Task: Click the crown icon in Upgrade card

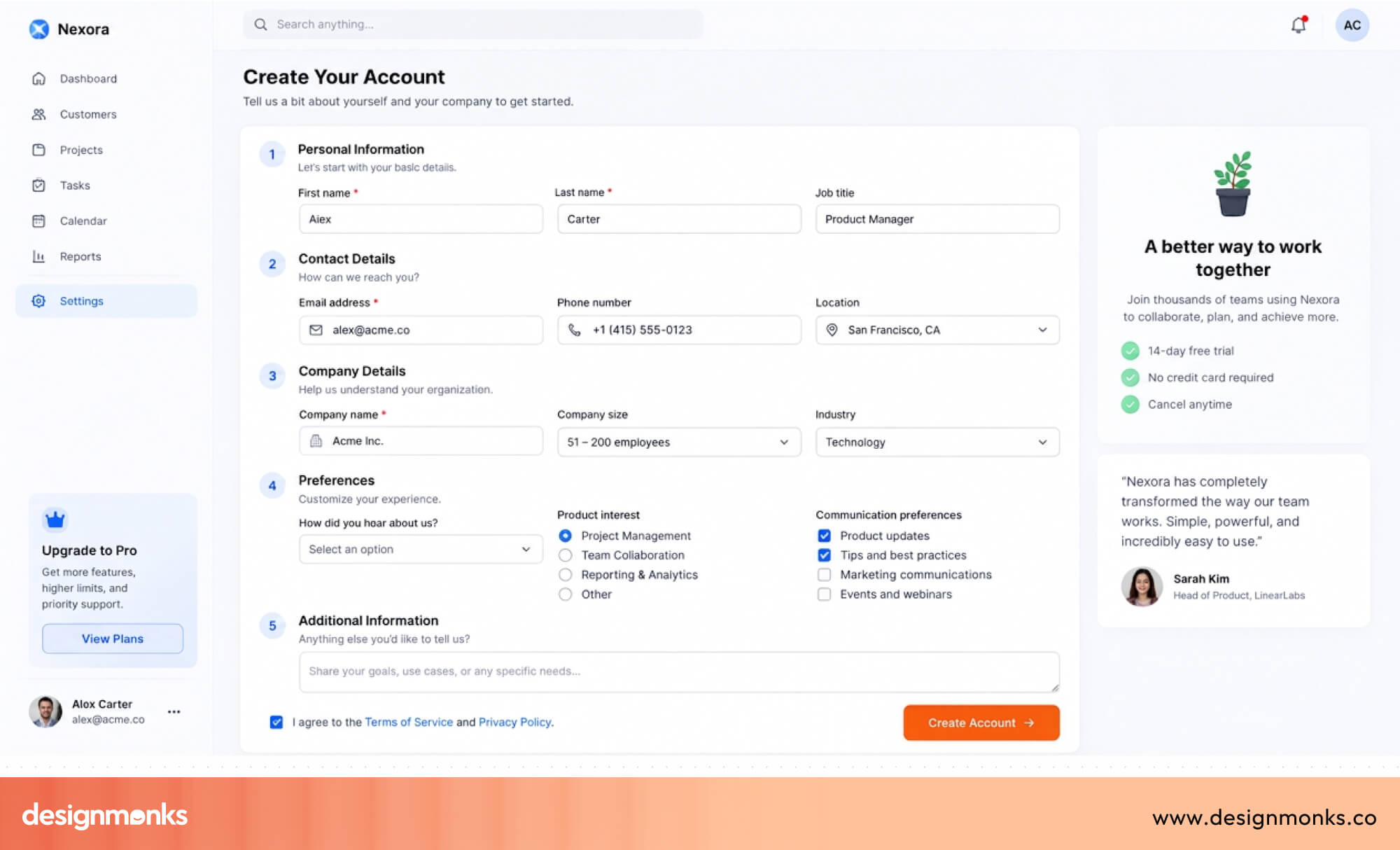Action: click(x=55, y=520)
